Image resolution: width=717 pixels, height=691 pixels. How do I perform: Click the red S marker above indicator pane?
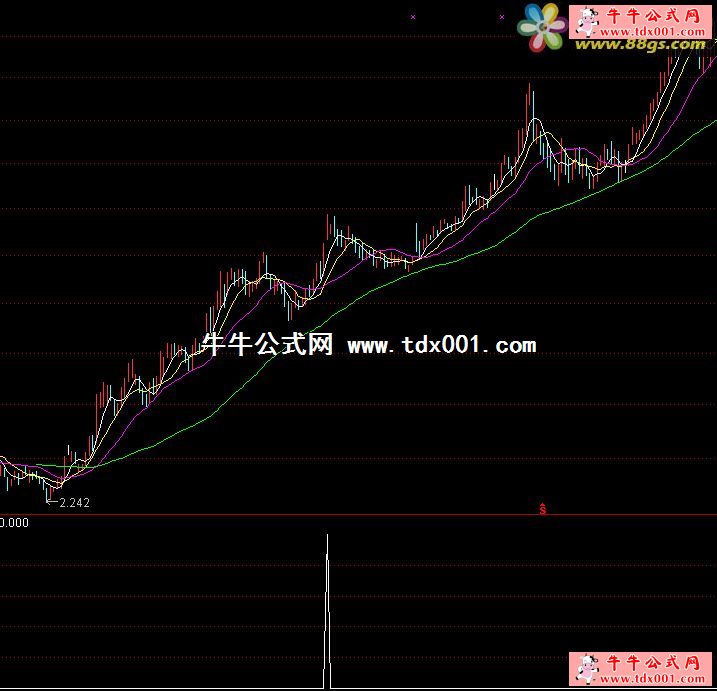click(542, 509)
